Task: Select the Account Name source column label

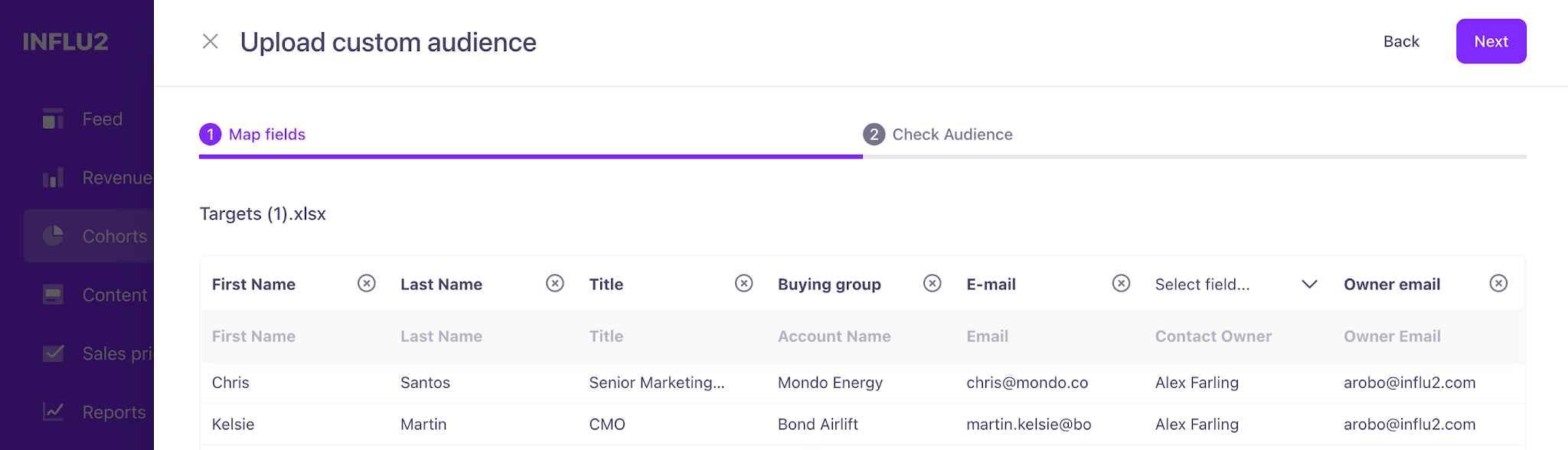Action: 834,336
